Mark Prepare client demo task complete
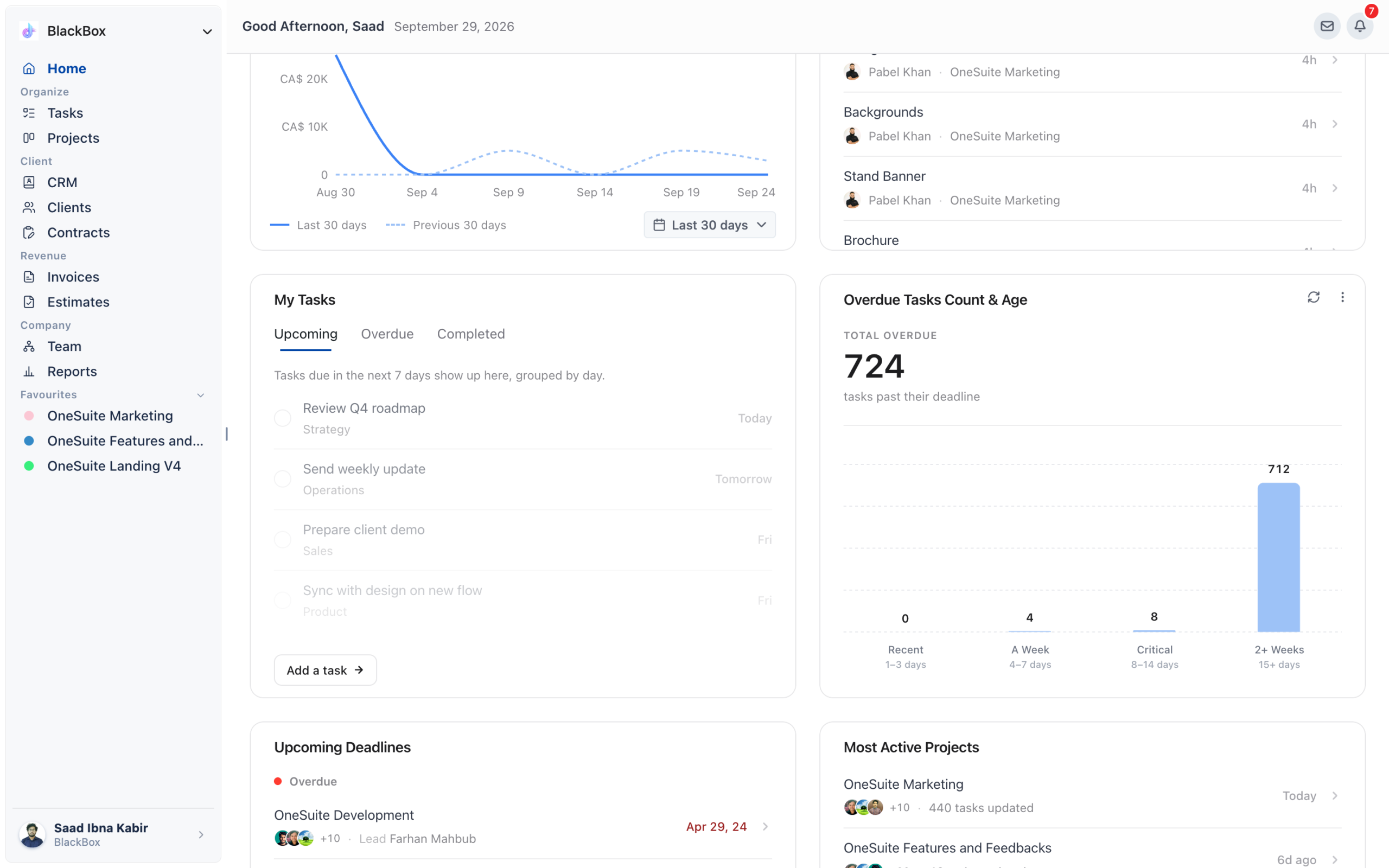 (x=282, y=540)
